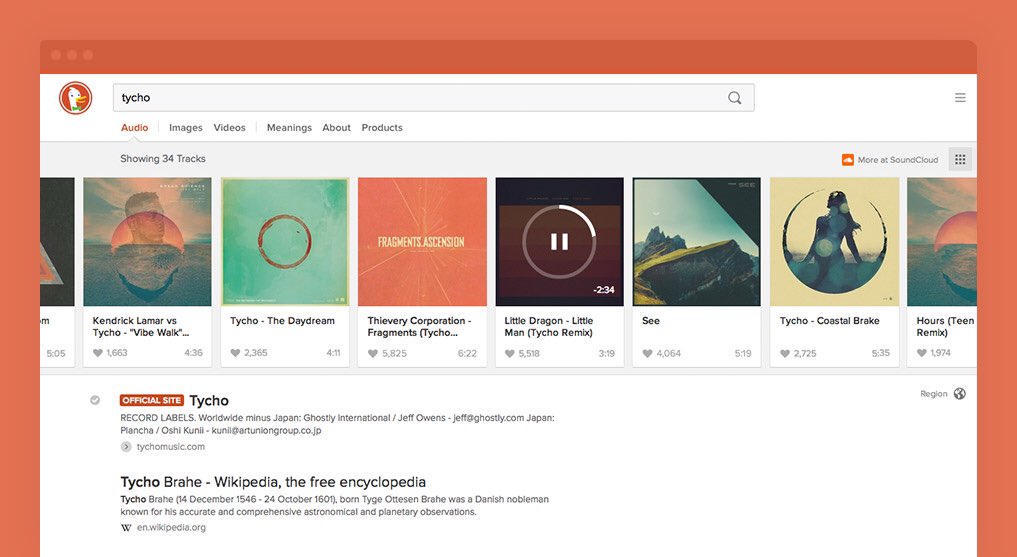
Task: Switch to grid view icon
Action: [960, 160]
